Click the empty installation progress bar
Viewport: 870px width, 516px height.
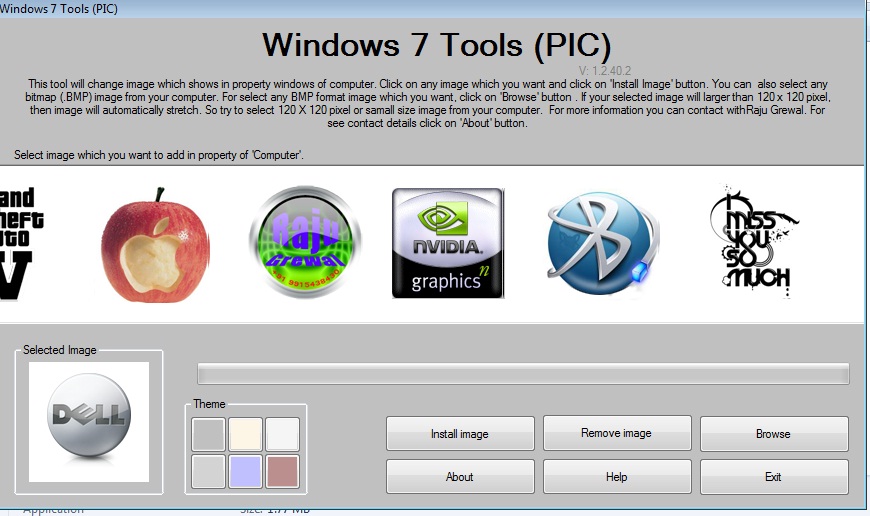coord(523,373)
